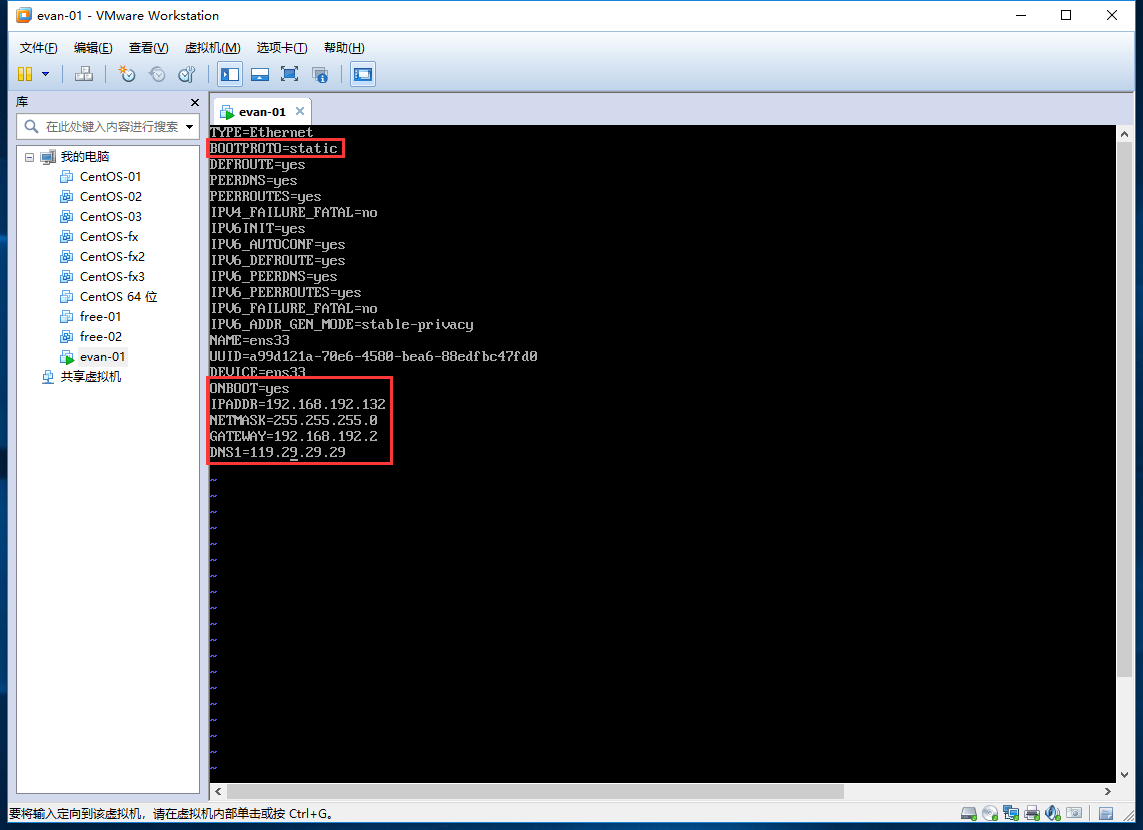Screen dimensions: 1143x830
Task: Click the horizontal scrollbar thumb
Action: tap(535, 791)
